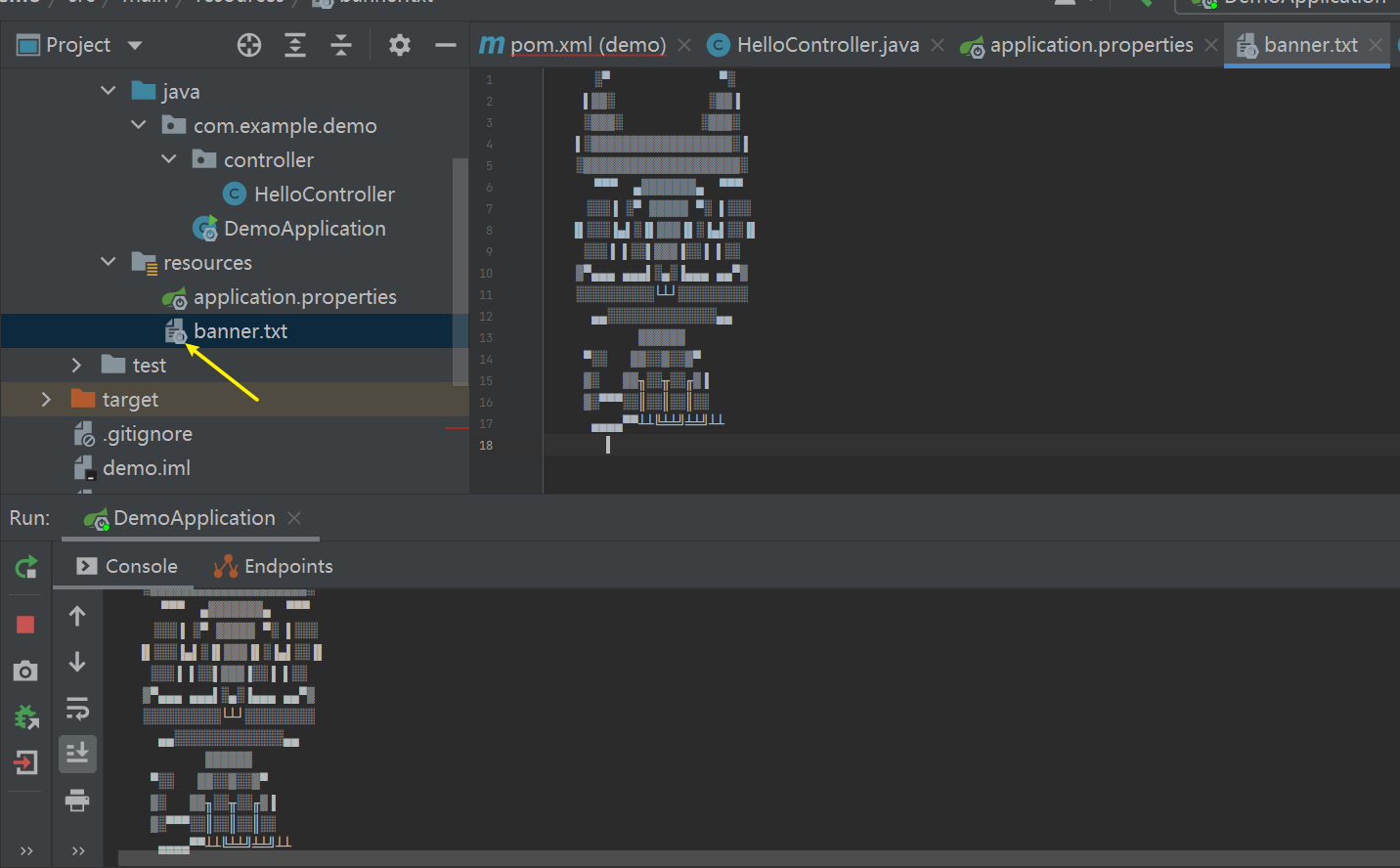The height and width of the screenshot is (868, 1400).
Task: Place cursor on editor line 18
Action: tap(972, 445)
